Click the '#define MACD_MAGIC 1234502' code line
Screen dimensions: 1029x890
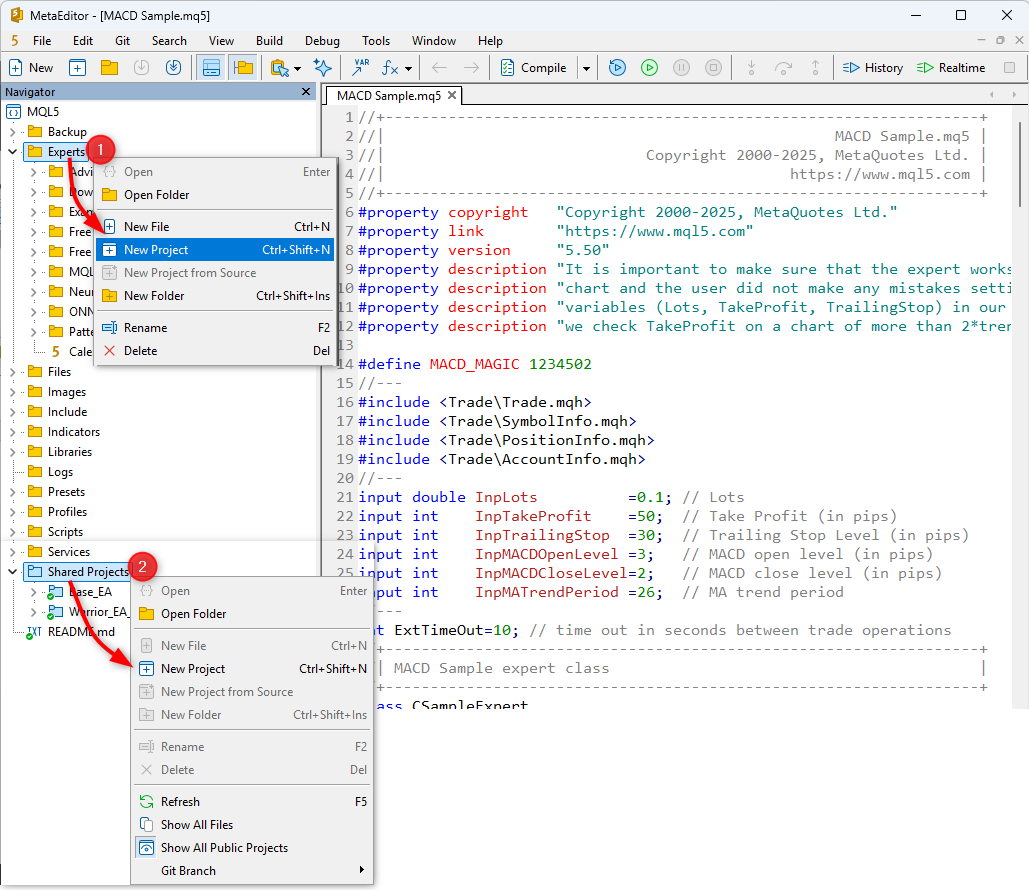click(474, 364)
